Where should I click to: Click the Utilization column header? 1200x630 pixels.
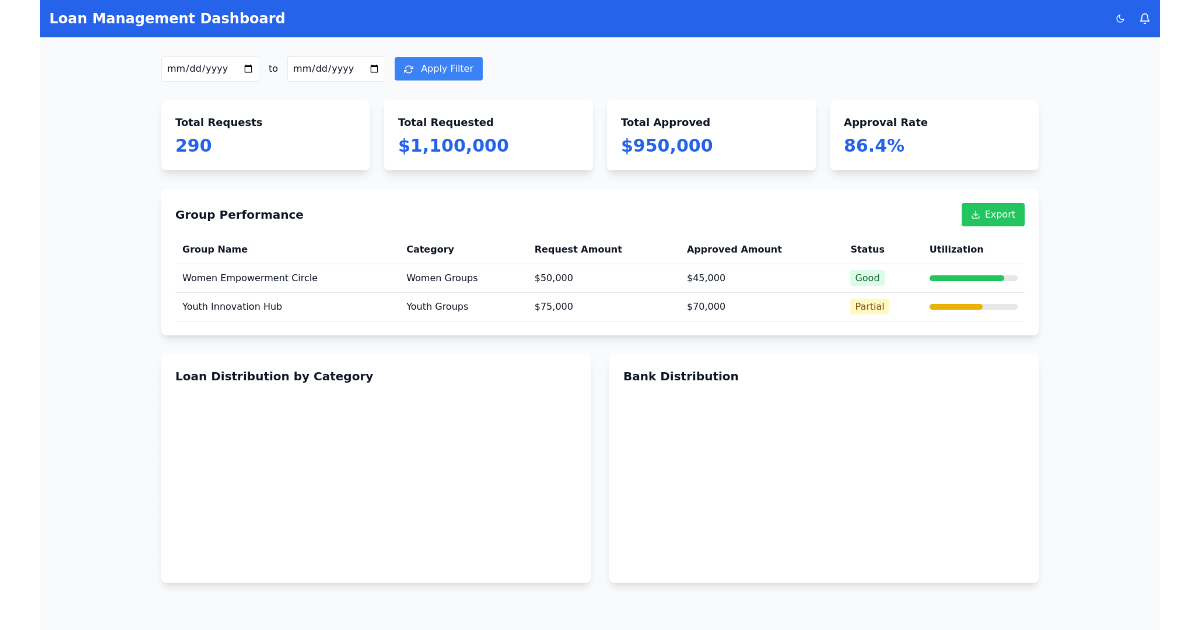(x=955, y=249)
